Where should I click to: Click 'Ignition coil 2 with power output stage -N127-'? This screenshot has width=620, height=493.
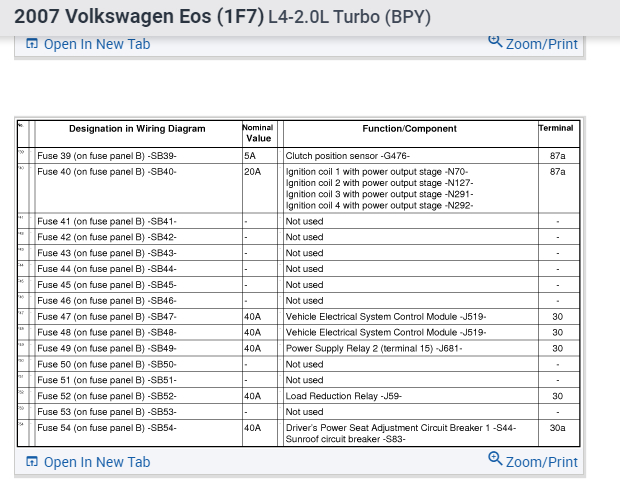click(x=380, y=183)
